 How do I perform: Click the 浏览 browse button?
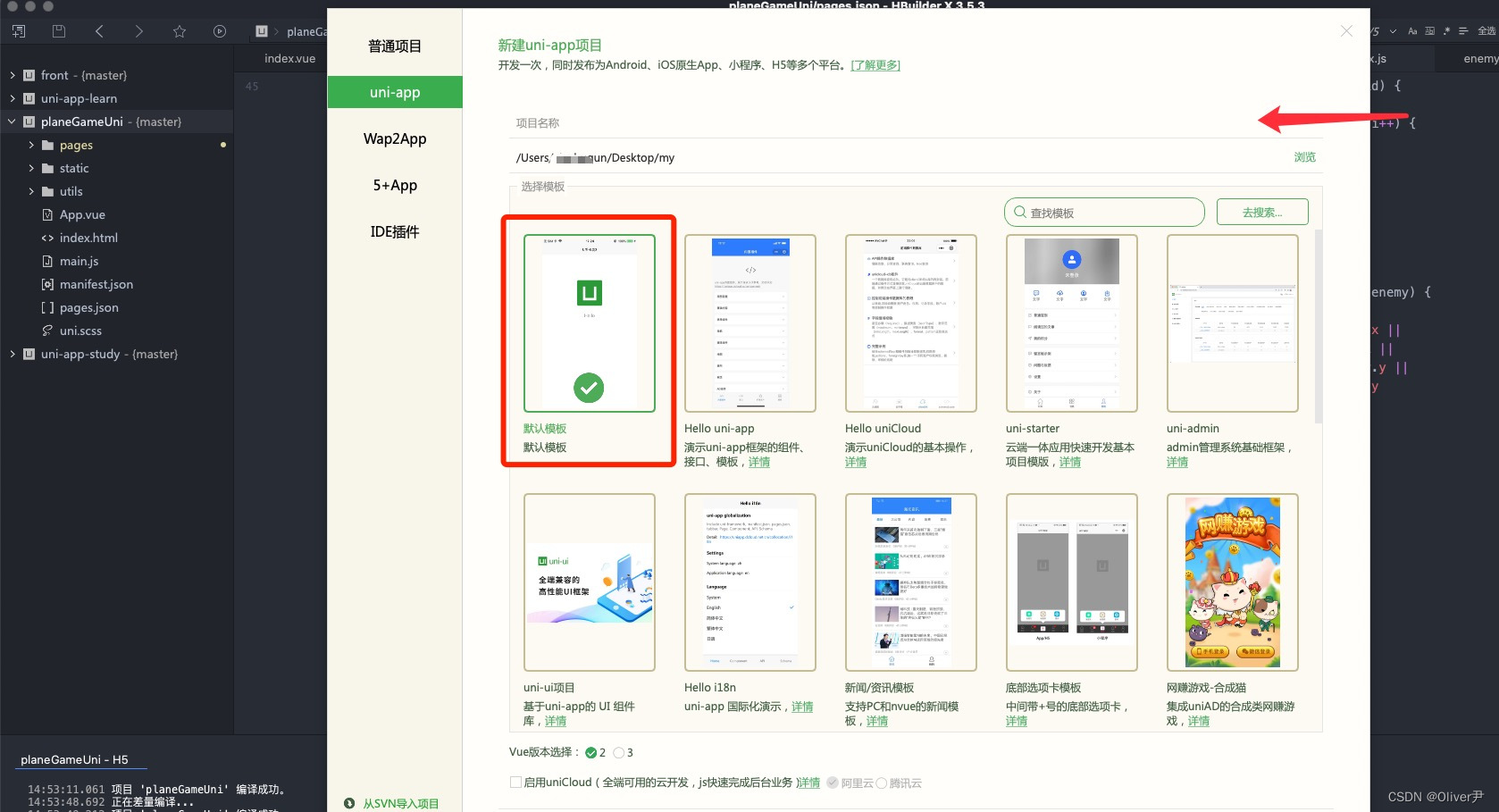1304,157
